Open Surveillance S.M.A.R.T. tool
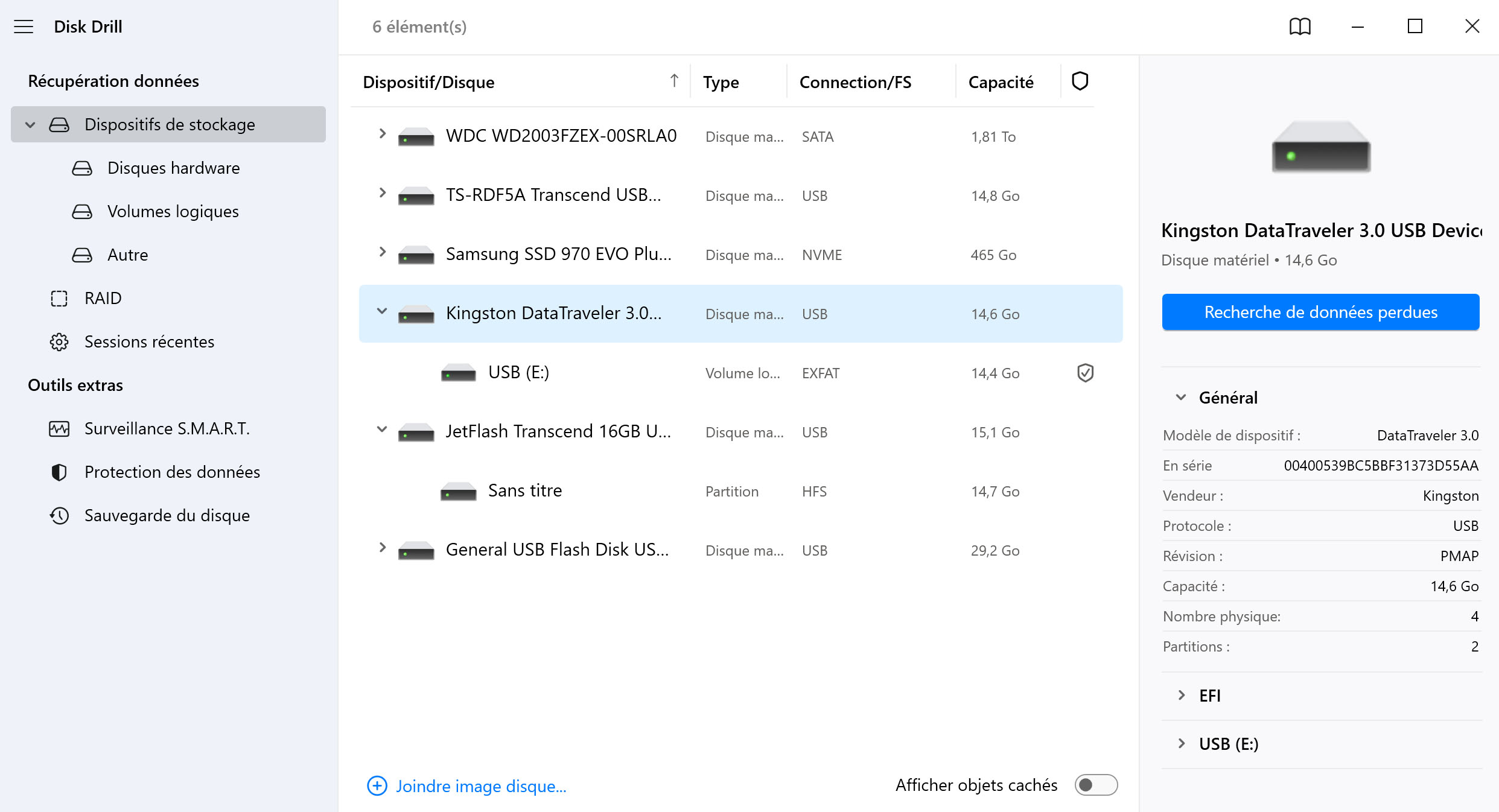Viewport: 1499px width, 812px height. point(167,428)
